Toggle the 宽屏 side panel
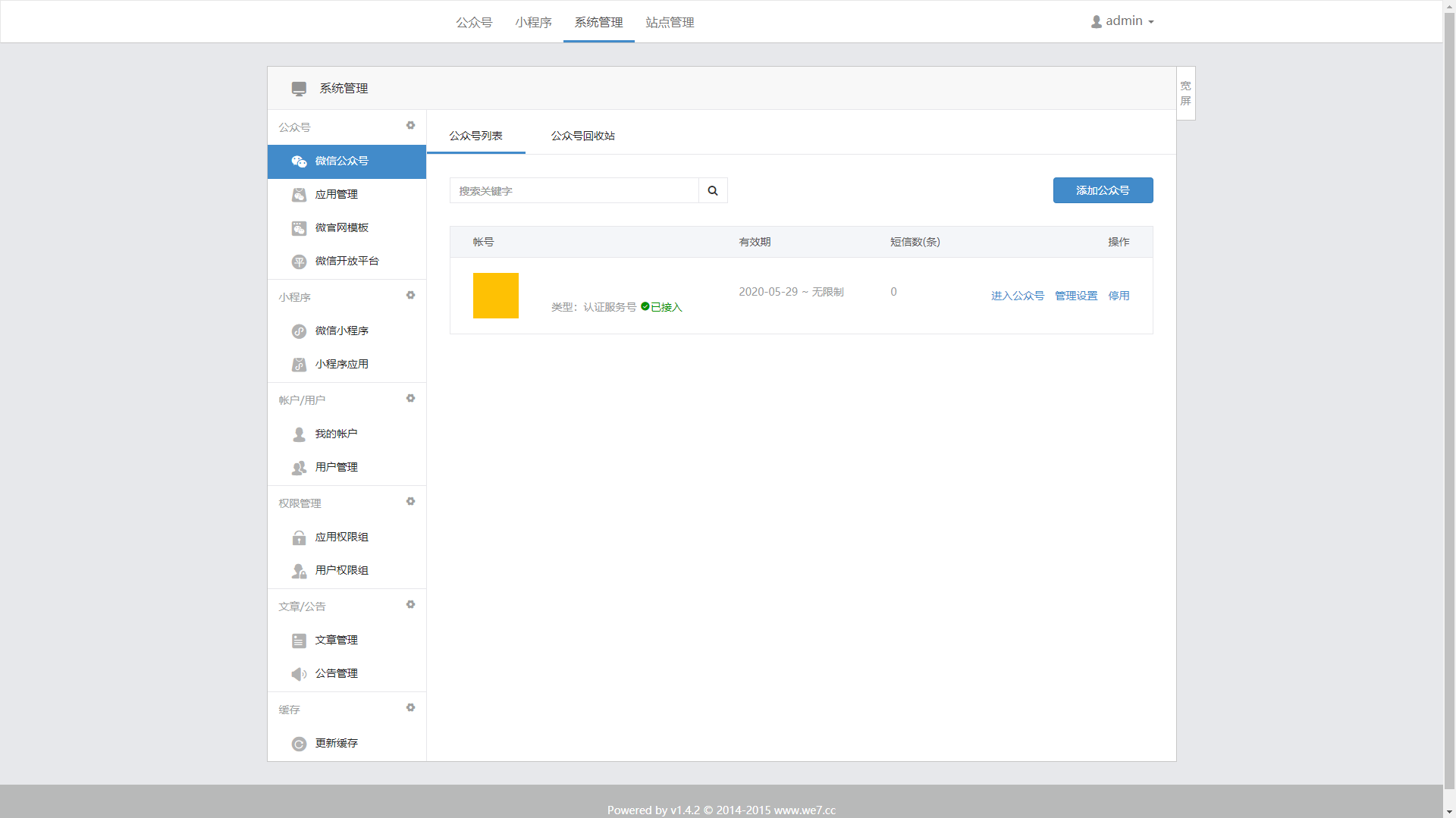Screen dimensions: 1456x818 click(1185, 93)
